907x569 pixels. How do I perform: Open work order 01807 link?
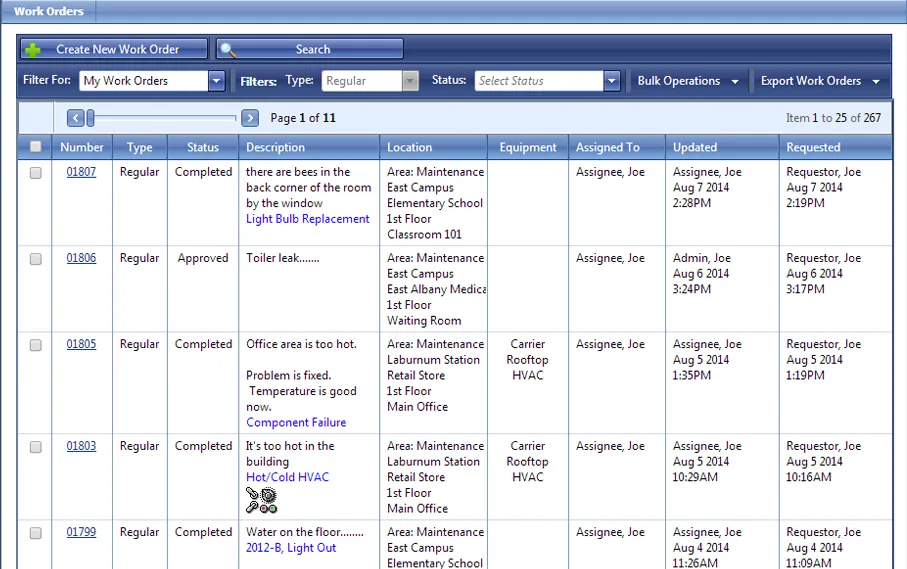tap(82, 172)
